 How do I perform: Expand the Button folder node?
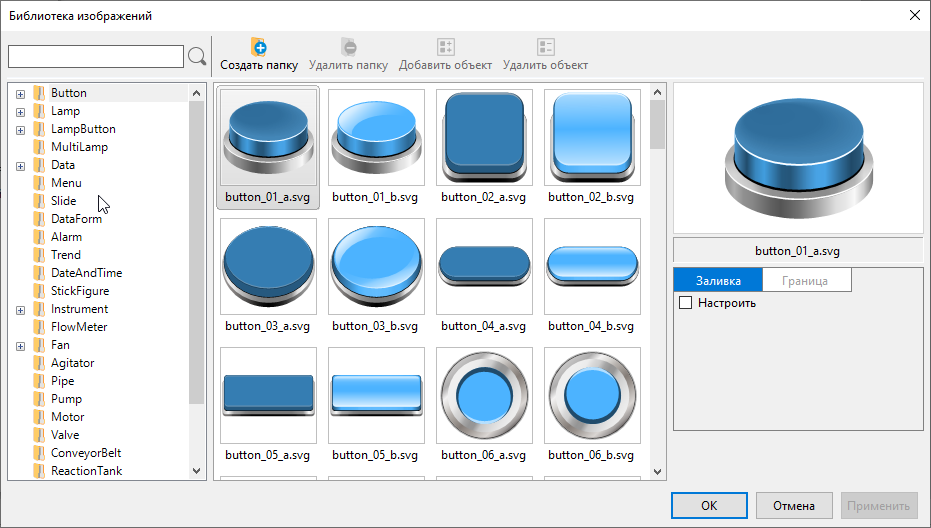(x=20, y=94)
